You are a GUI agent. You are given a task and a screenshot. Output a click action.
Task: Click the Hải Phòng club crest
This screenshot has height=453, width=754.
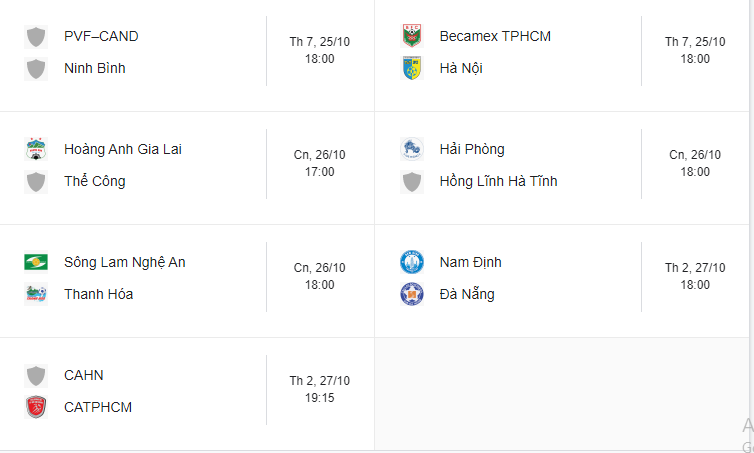[x=412, y=150]
